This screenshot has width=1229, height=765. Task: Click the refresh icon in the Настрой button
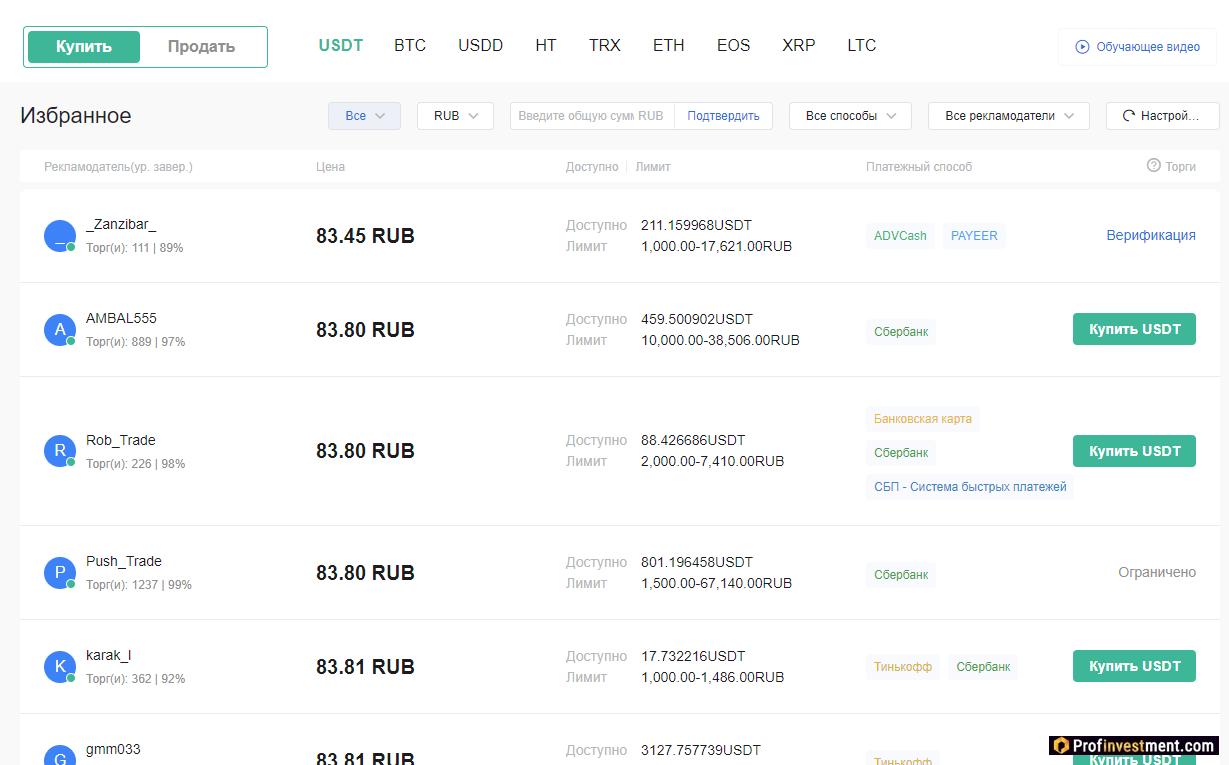[x=1129, y=116]
